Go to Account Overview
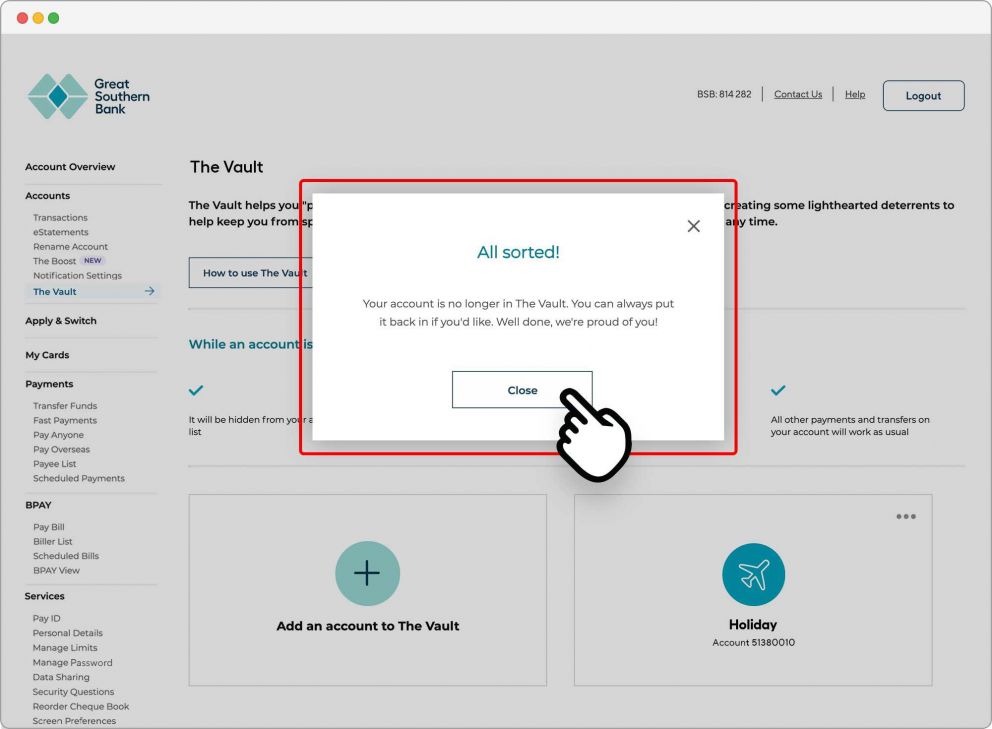 click(x=70, y=167)
